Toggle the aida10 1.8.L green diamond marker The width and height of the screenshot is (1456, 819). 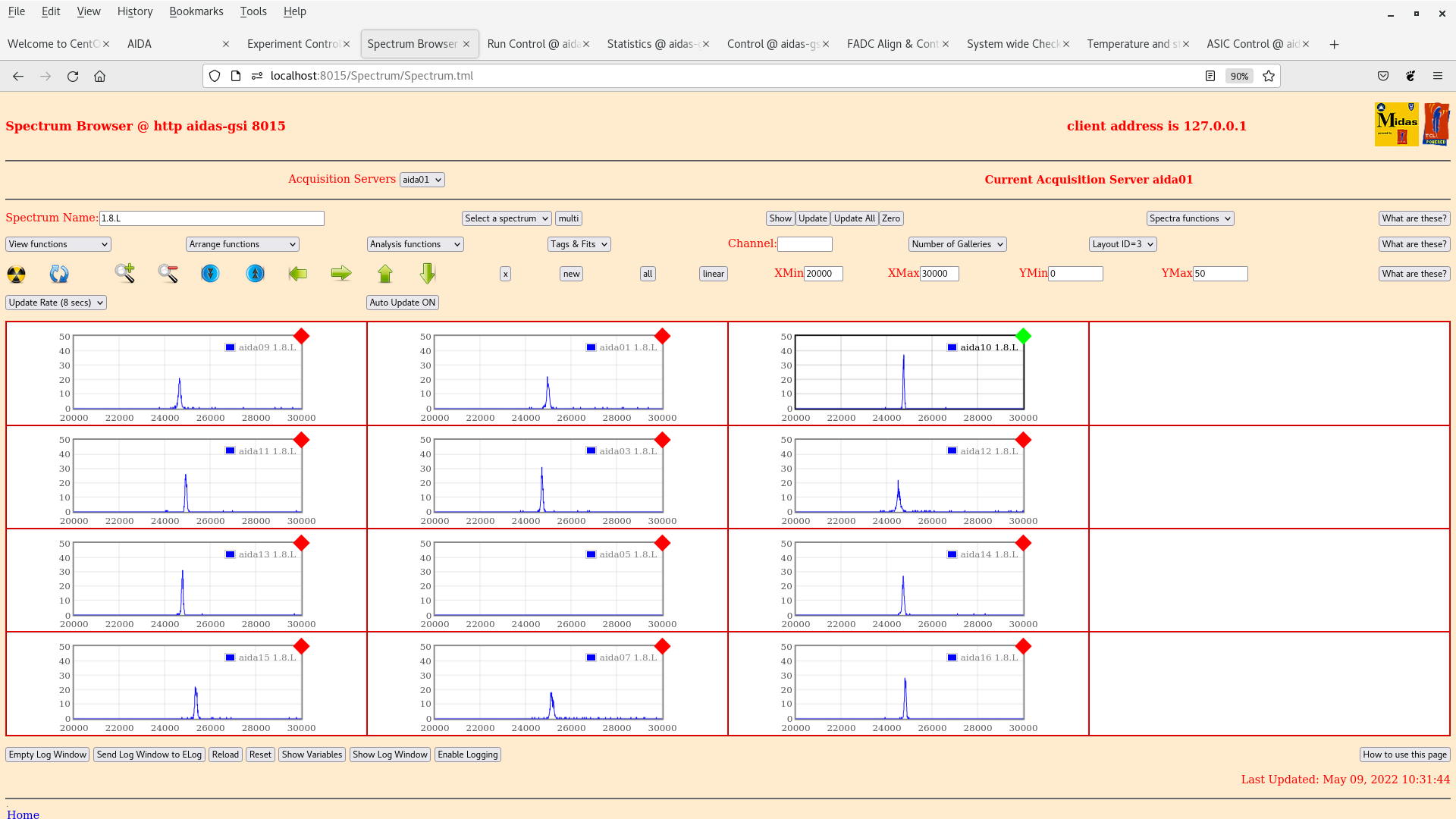click(x=1023, y=336)
